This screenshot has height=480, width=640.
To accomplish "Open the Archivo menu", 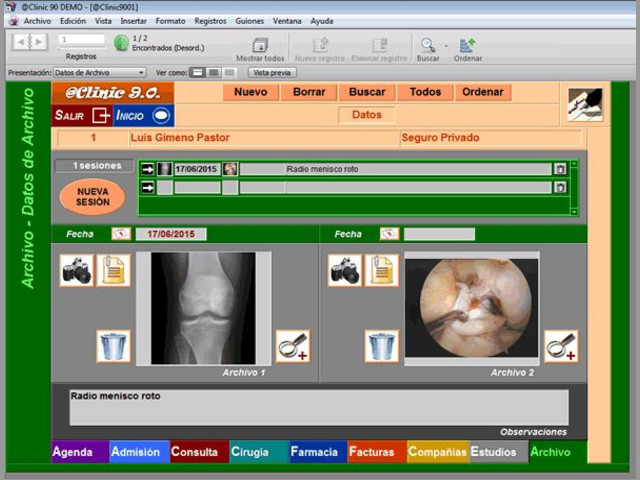I will (37, 21).
